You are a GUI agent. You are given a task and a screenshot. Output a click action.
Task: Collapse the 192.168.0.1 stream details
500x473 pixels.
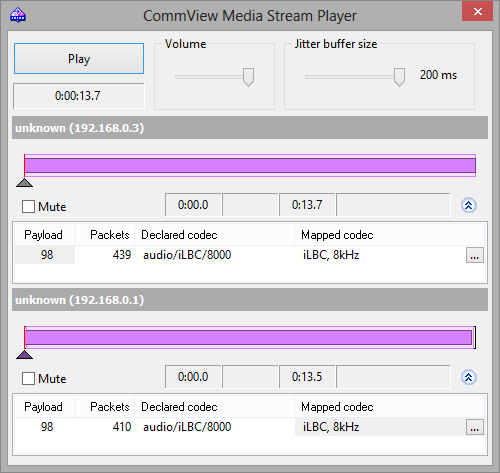click(469, 377)
